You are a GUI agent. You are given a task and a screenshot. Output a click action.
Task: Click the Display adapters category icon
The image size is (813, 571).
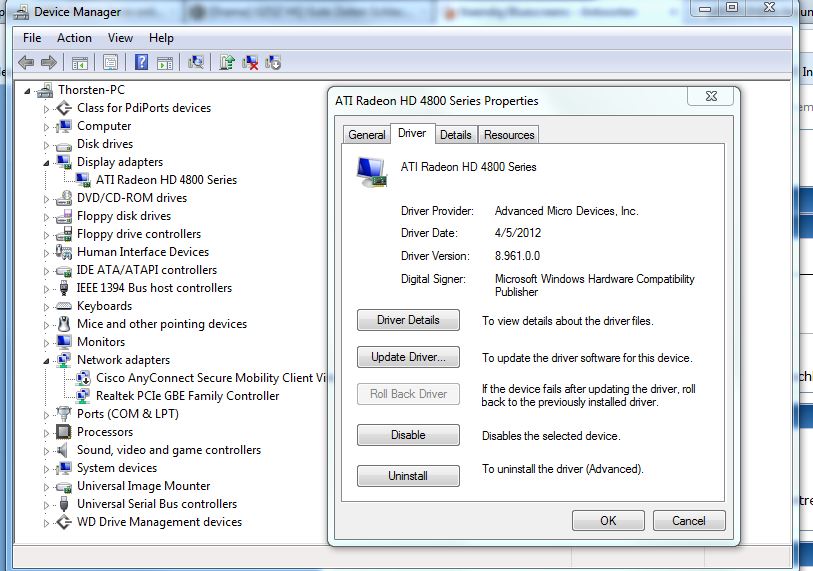point(64,162)
